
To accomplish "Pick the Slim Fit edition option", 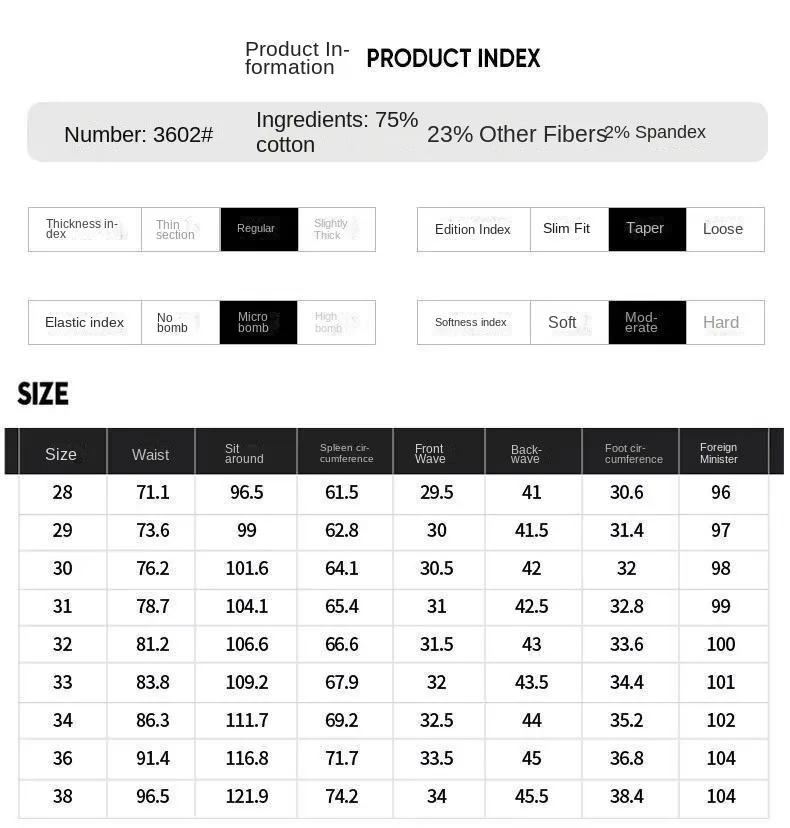I will [569, 229].
